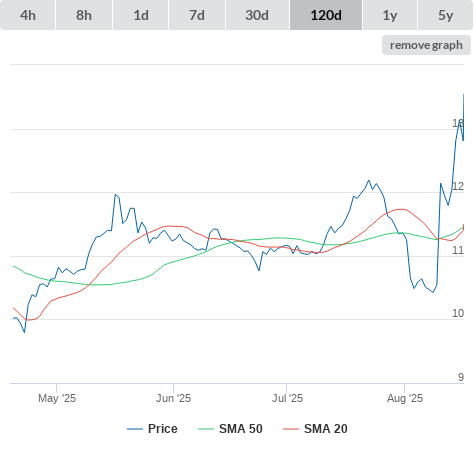This screenshot has height=455, width=474.
Task: Click the May '25 axis label
Action: [57, 398]
